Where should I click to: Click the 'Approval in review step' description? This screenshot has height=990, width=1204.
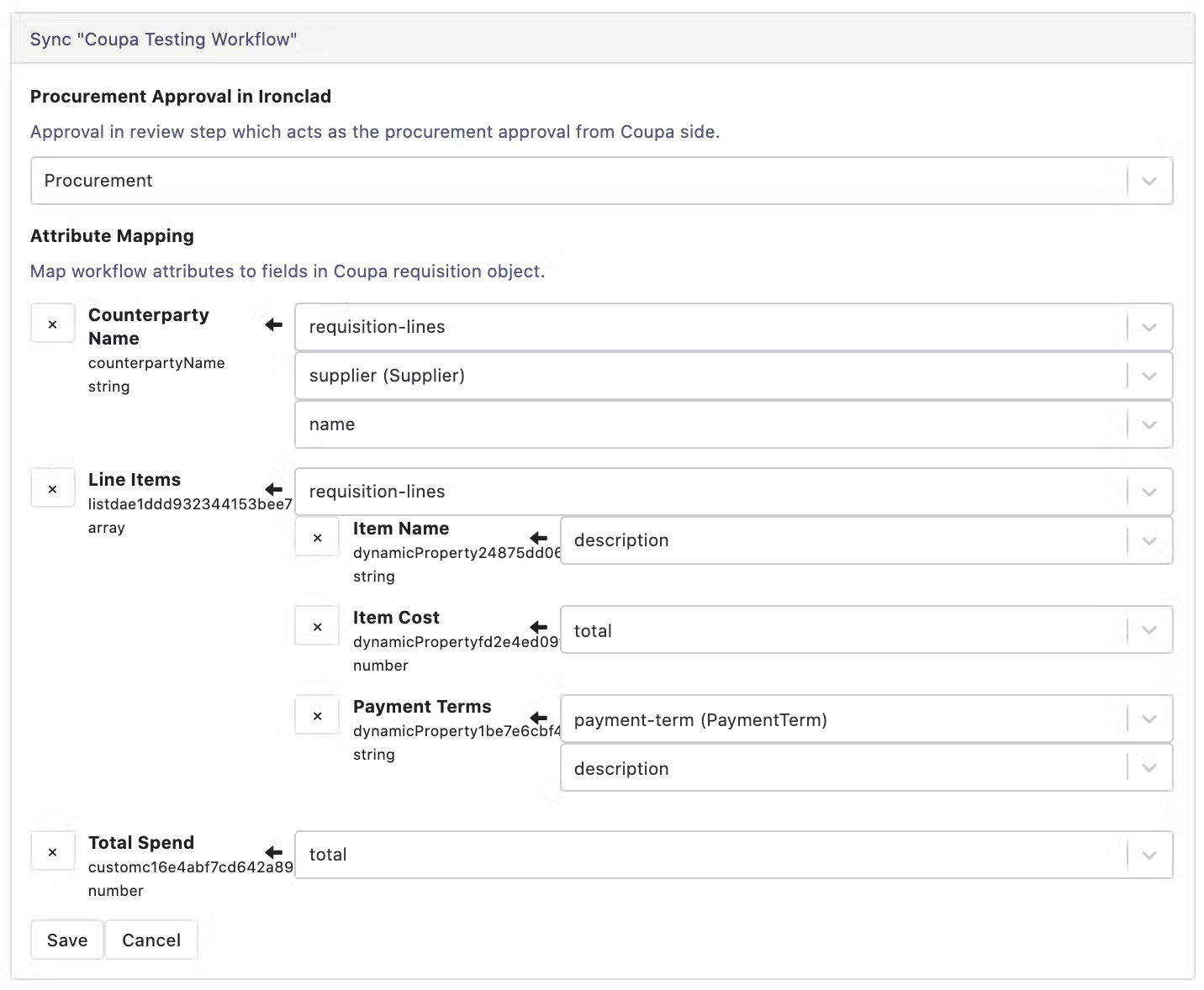pos(375,132)
